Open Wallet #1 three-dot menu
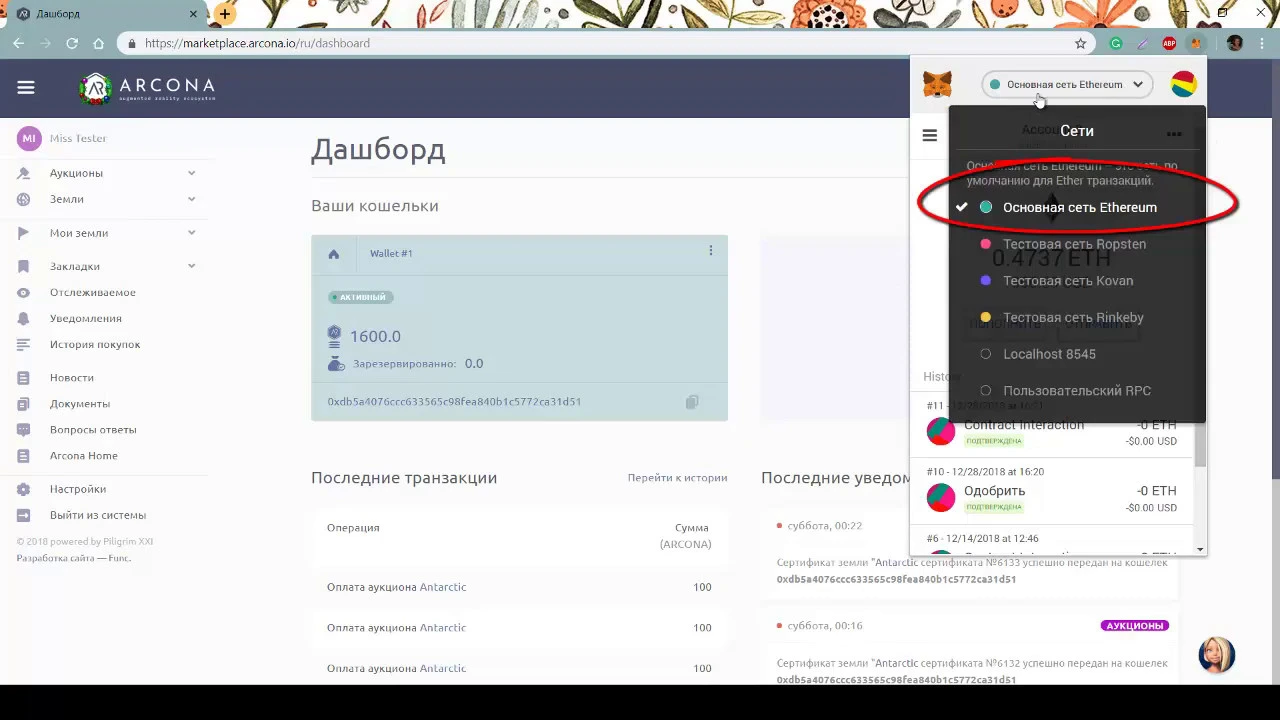This screenshot has height=720, width=1280. (711, 251)
